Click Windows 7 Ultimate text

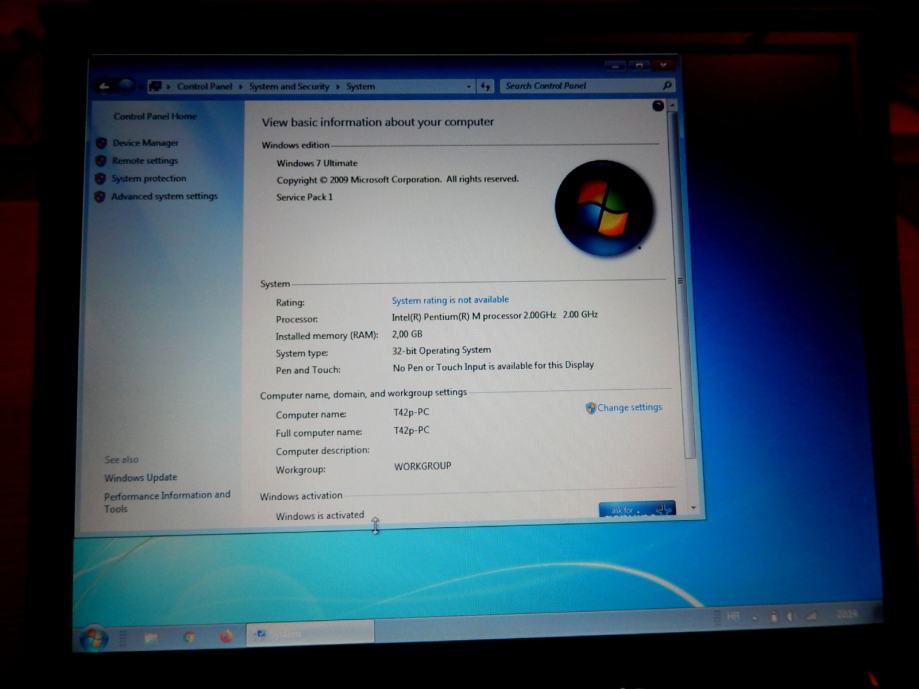point(317,163)
